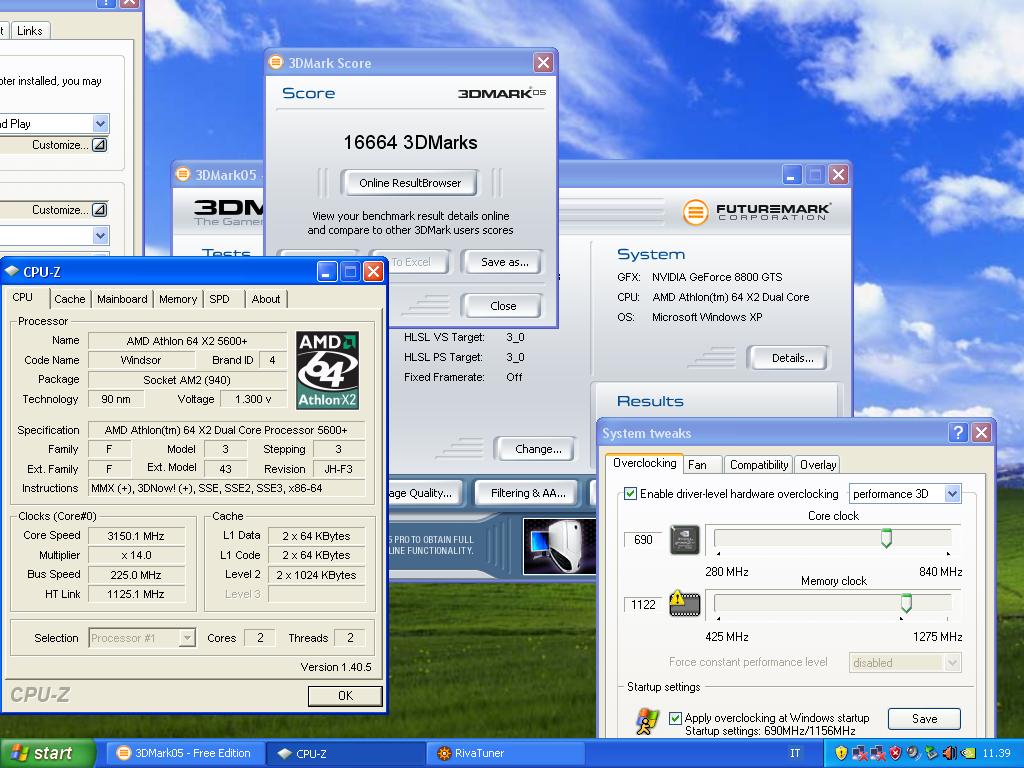Open the Links tab in the left window
1024x768 pixels.
(29, 31)
